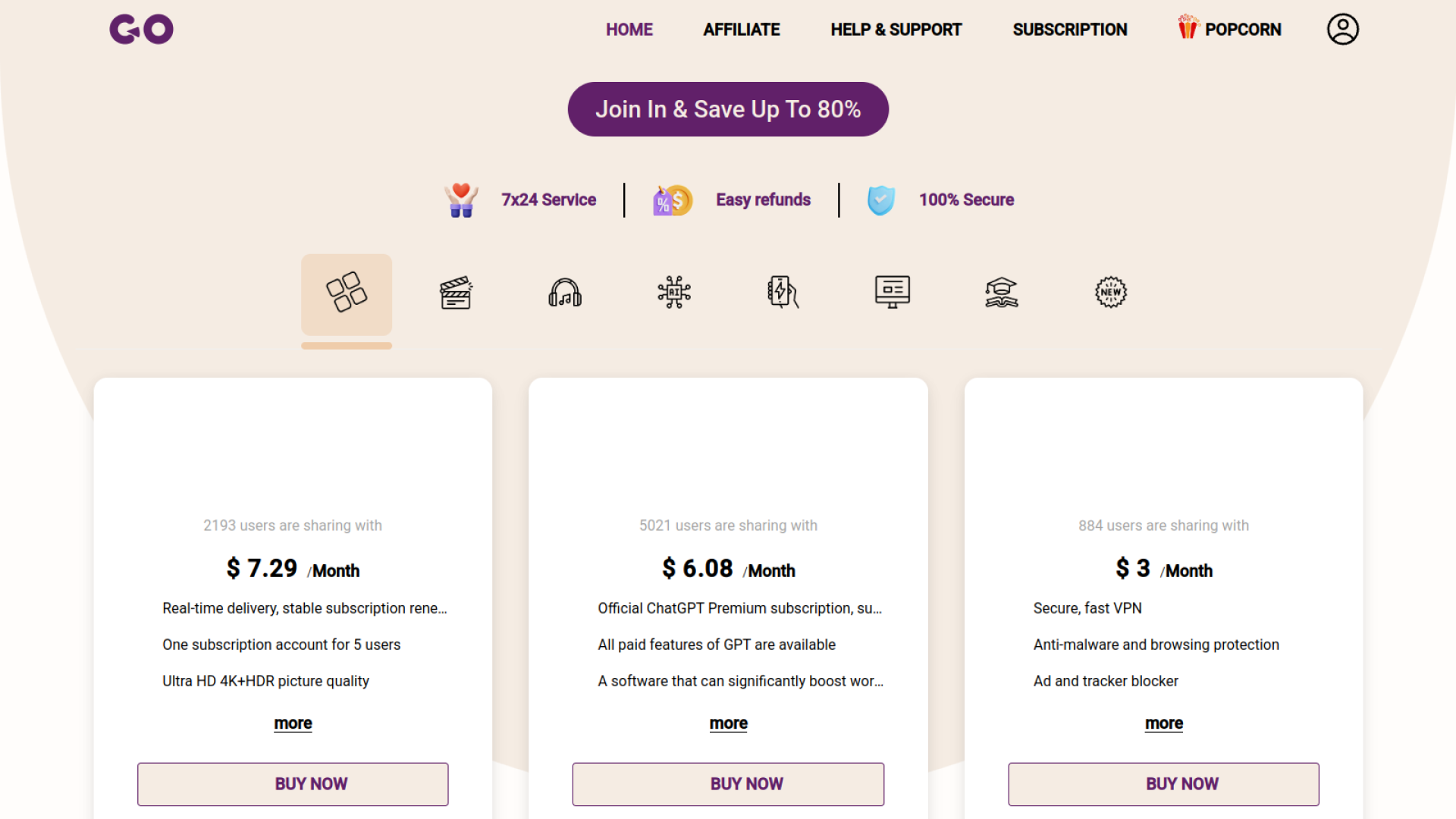The width and height of the screenshot is (1456, 819).
Task: Open the user account profile icon
Action: pyautogui.click(x=1342, y=30)
